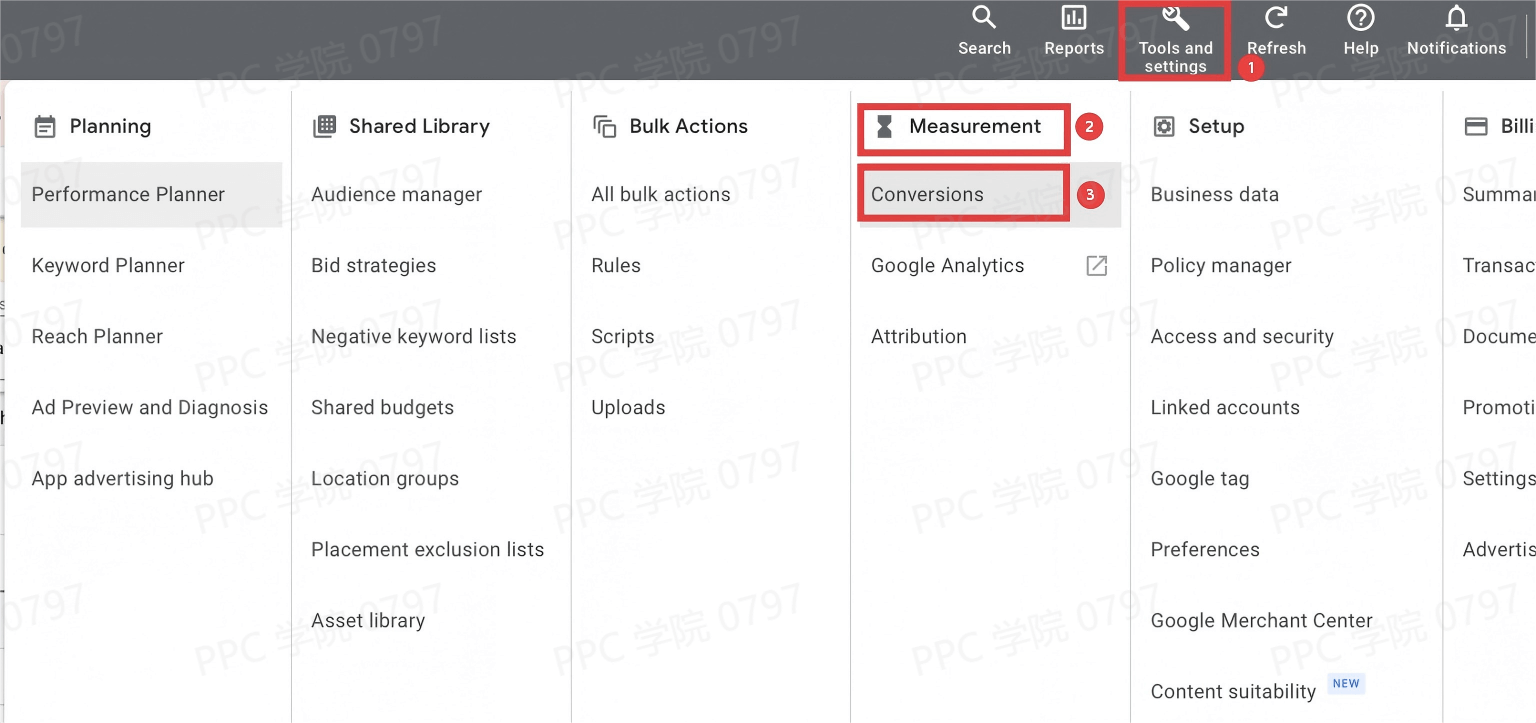
Task: Open the Help question mark icon
Action: [1360, 18]
